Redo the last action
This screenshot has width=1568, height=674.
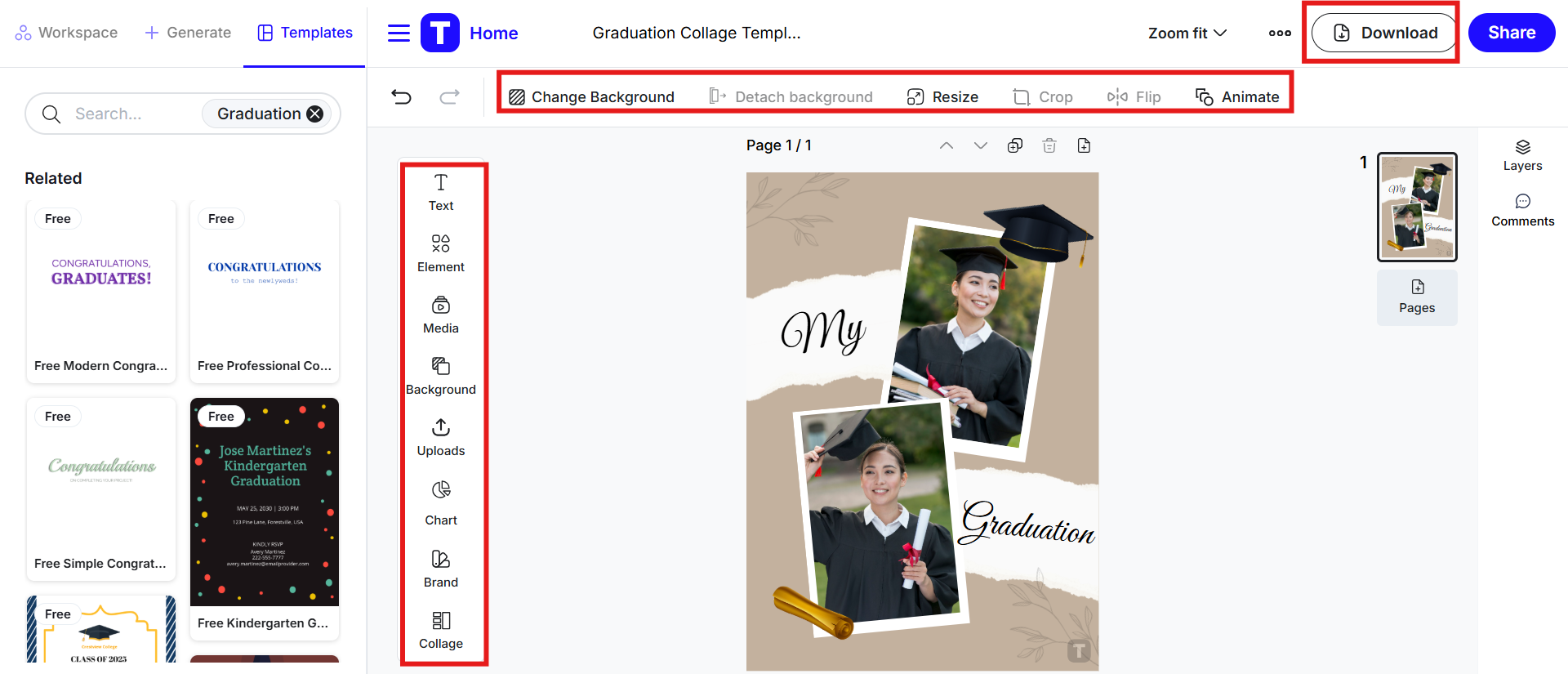(x=449, y=97)
